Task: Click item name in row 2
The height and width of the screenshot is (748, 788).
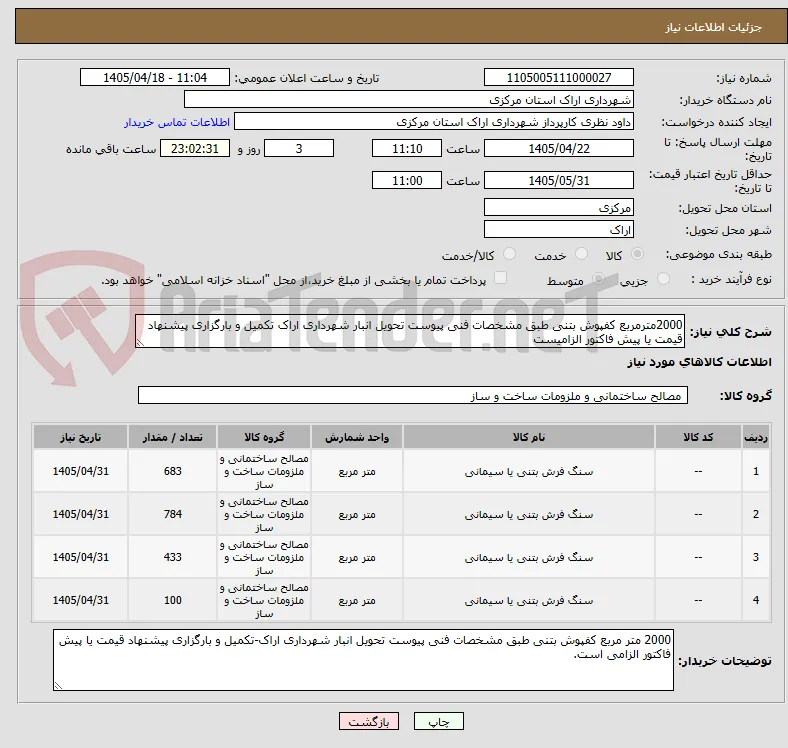Action: pos(529,515)
